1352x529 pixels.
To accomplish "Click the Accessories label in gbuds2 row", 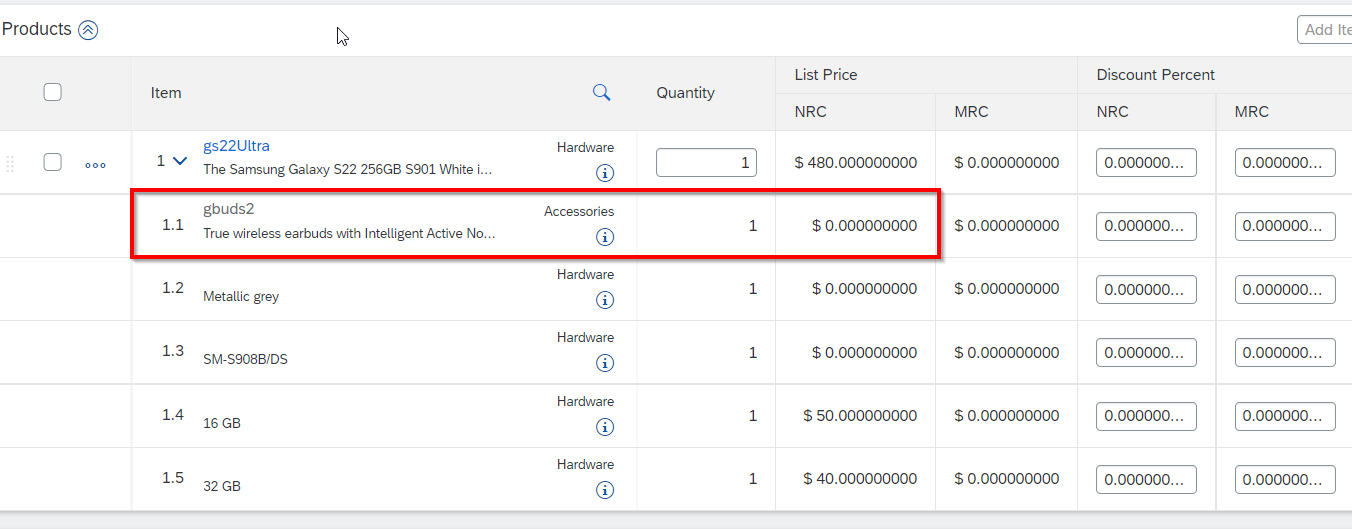I will [x=579, y=211].
